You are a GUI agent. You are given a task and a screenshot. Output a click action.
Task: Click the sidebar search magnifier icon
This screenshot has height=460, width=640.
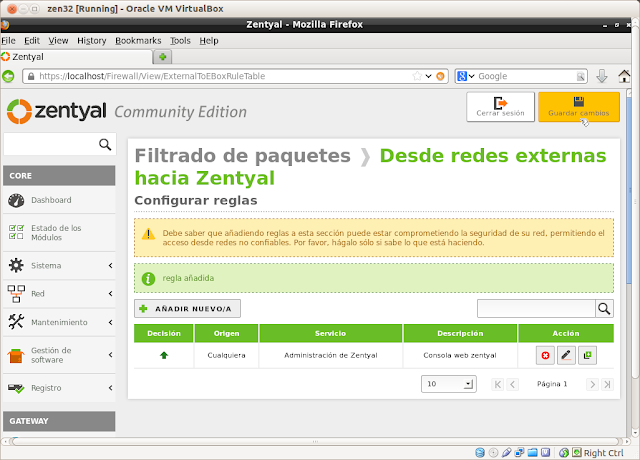point(105,144)
